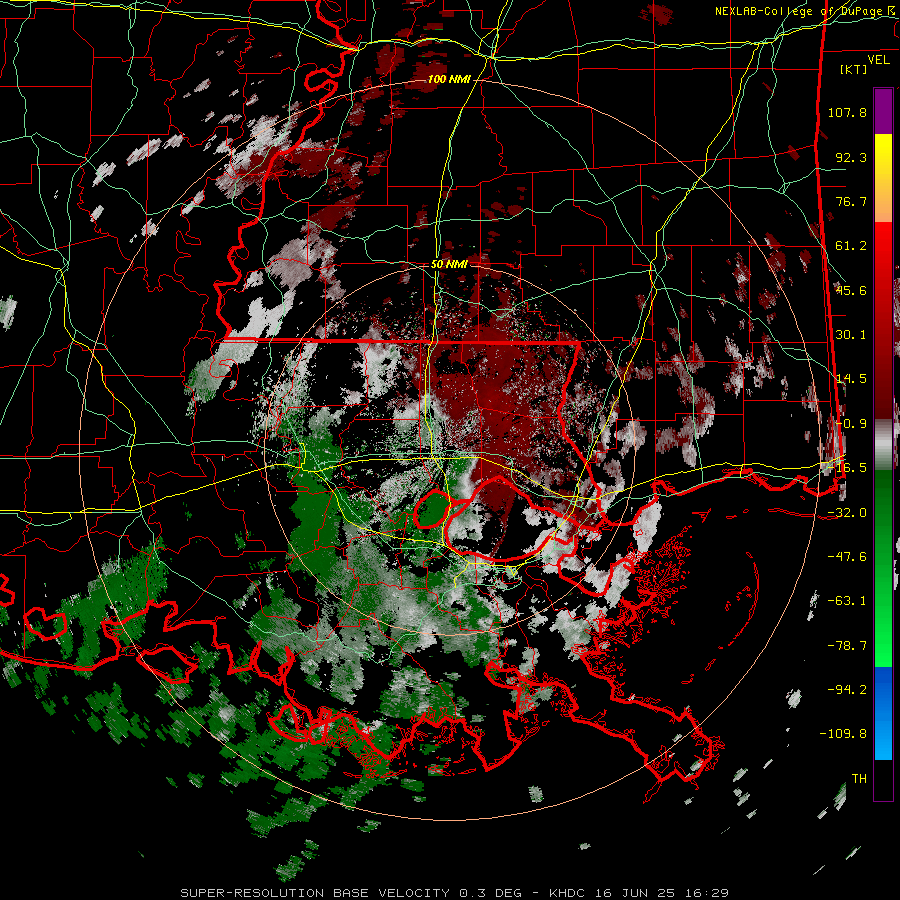Click the -32.0 velocity scale value
Screen dimensions: 900x900
pyautogui.click(x=847, y=513)
